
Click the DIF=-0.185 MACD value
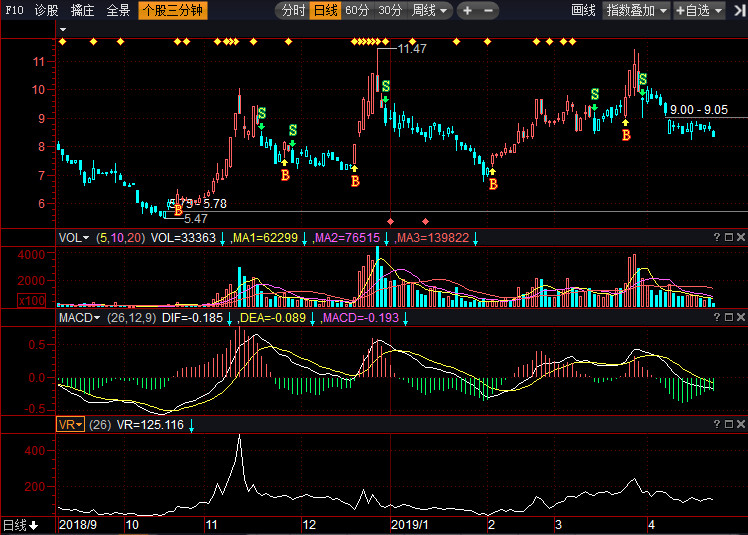(192, 318)
